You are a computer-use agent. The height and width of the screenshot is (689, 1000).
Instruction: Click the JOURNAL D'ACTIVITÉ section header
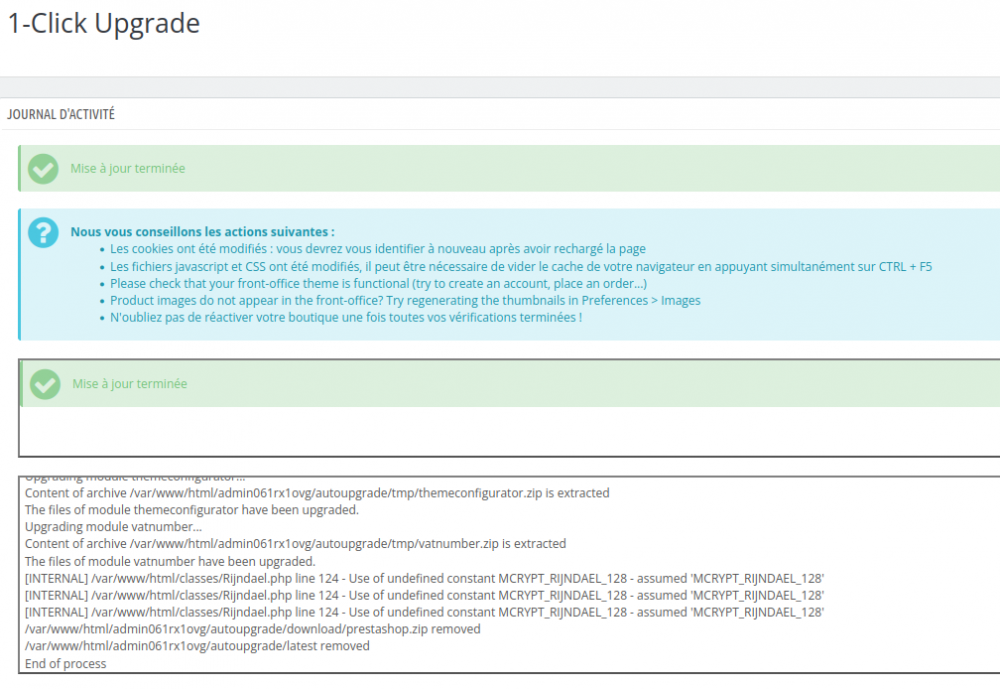pos(62,115)
